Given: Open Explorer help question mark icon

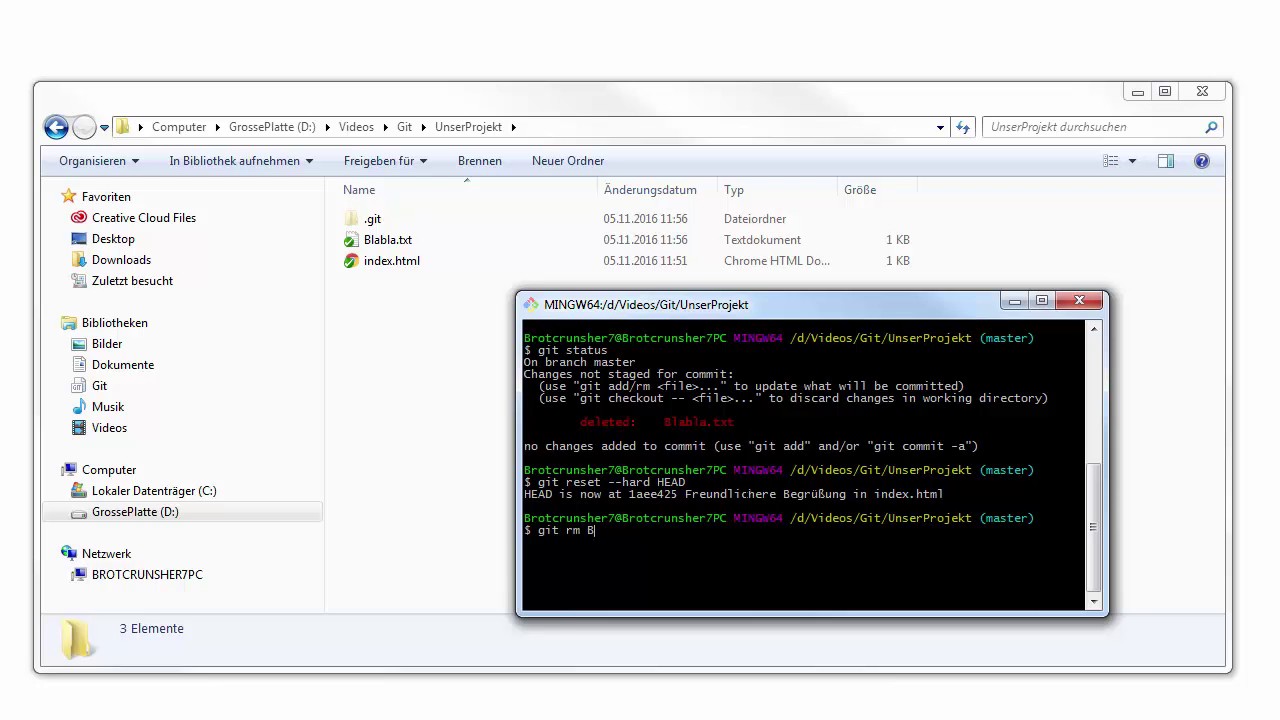Looking at the screenshot, I should (1202, 161).
